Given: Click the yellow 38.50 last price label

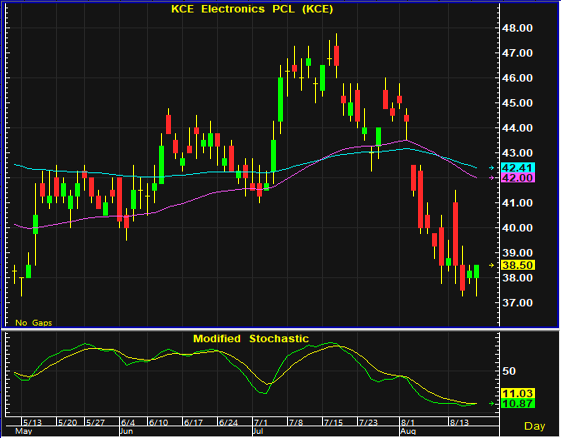Looking at the screenshot, I should click(518, 265).
